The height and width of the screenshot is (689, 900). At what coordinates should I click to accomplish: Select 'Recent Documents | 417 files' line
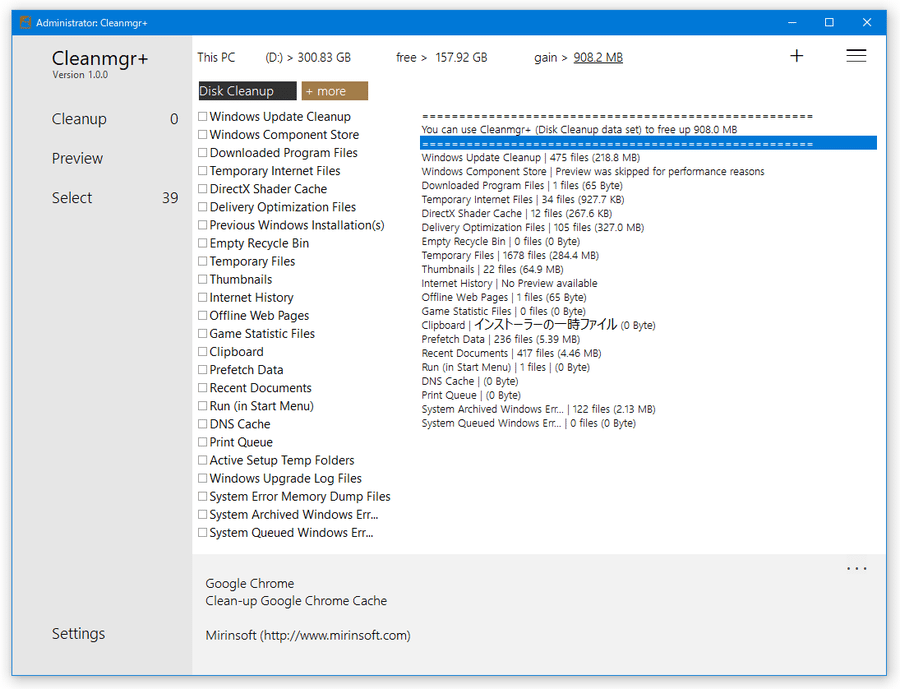point(511,353)
